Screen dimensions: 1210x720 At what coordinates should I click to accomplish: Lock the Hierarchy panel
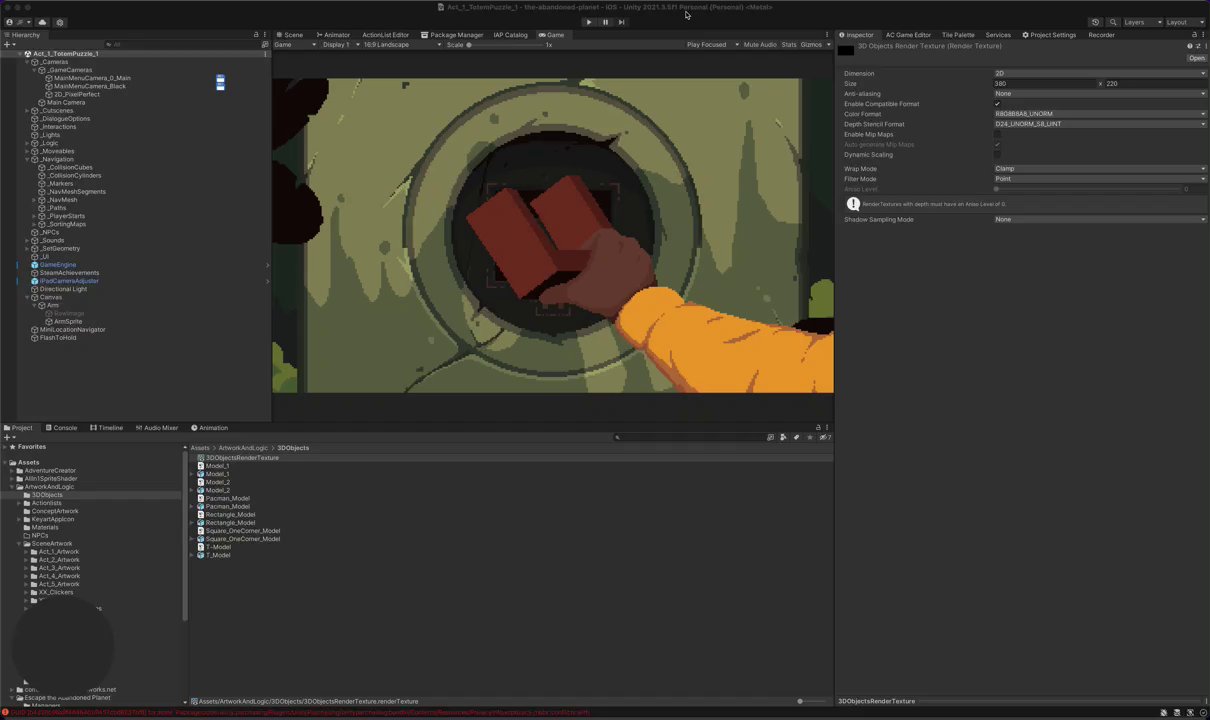coord(256,35)
